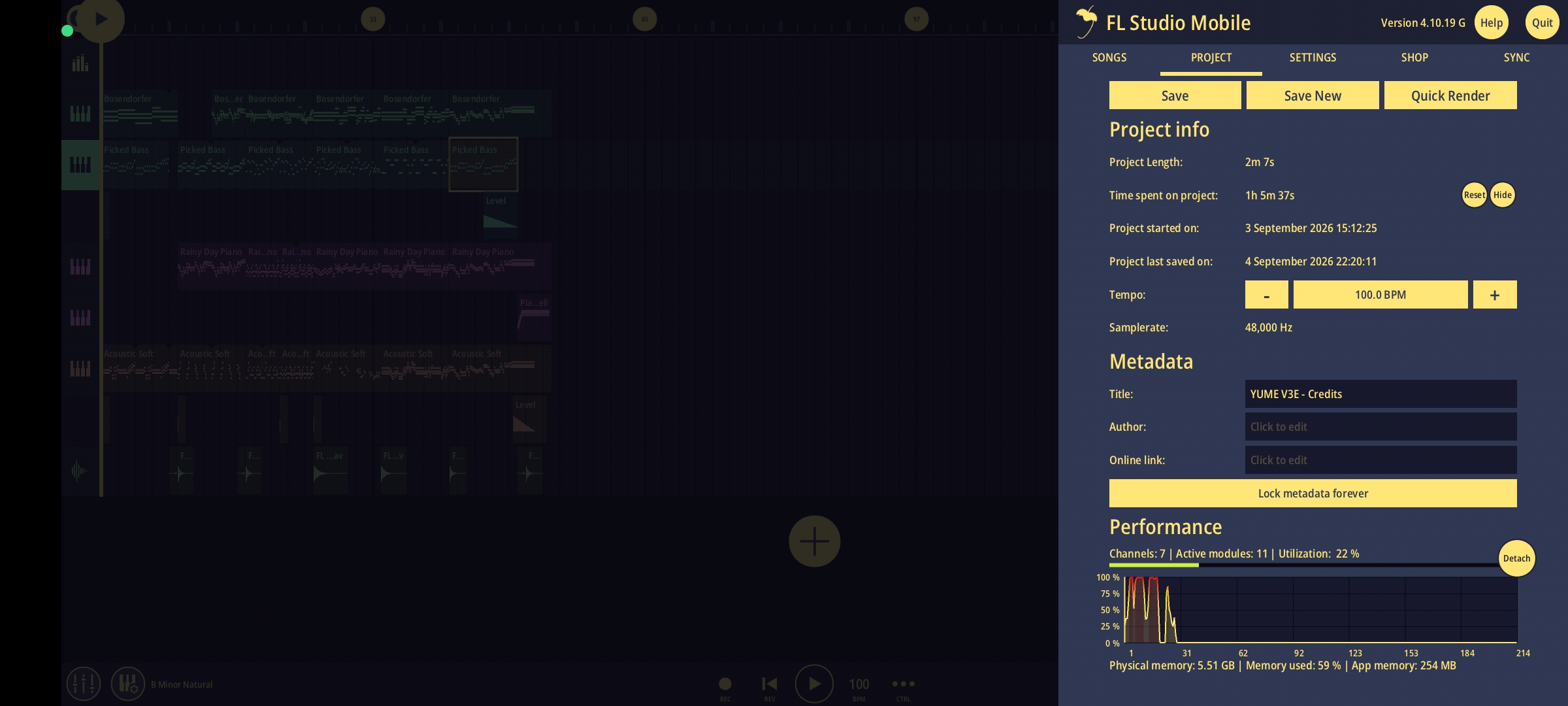Detach the performance monitor
1568x706 pixels.
coord(1516,558)
